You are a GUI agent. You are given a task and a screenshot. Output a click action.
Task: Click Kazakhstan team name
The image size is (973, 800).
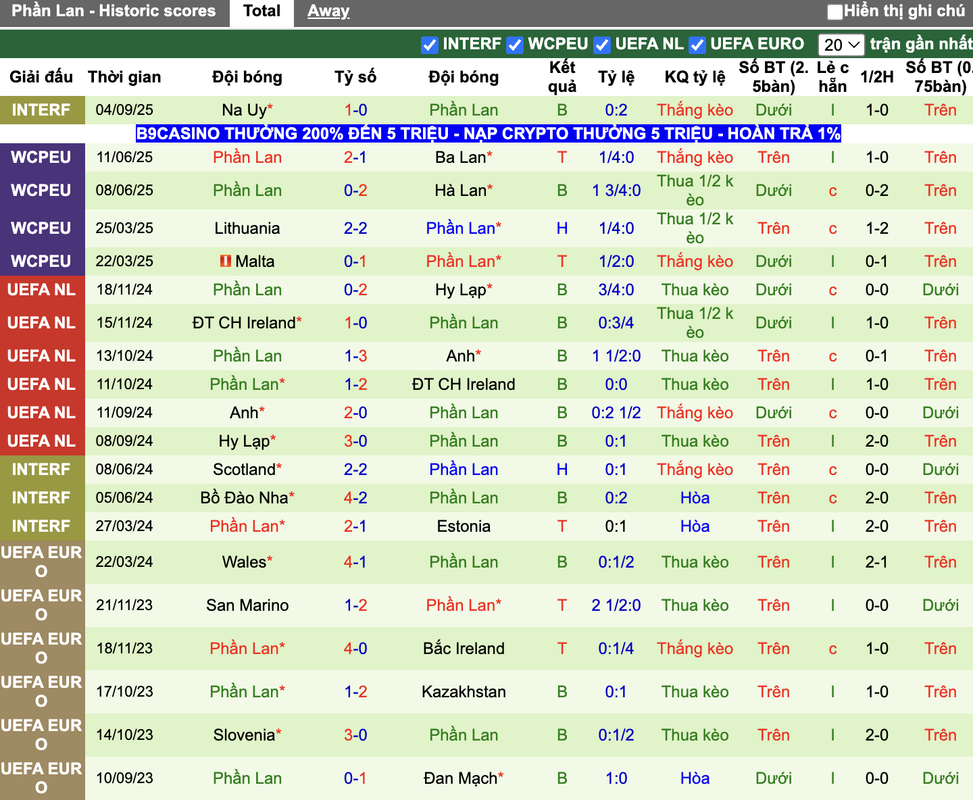(x=464, y=691)
